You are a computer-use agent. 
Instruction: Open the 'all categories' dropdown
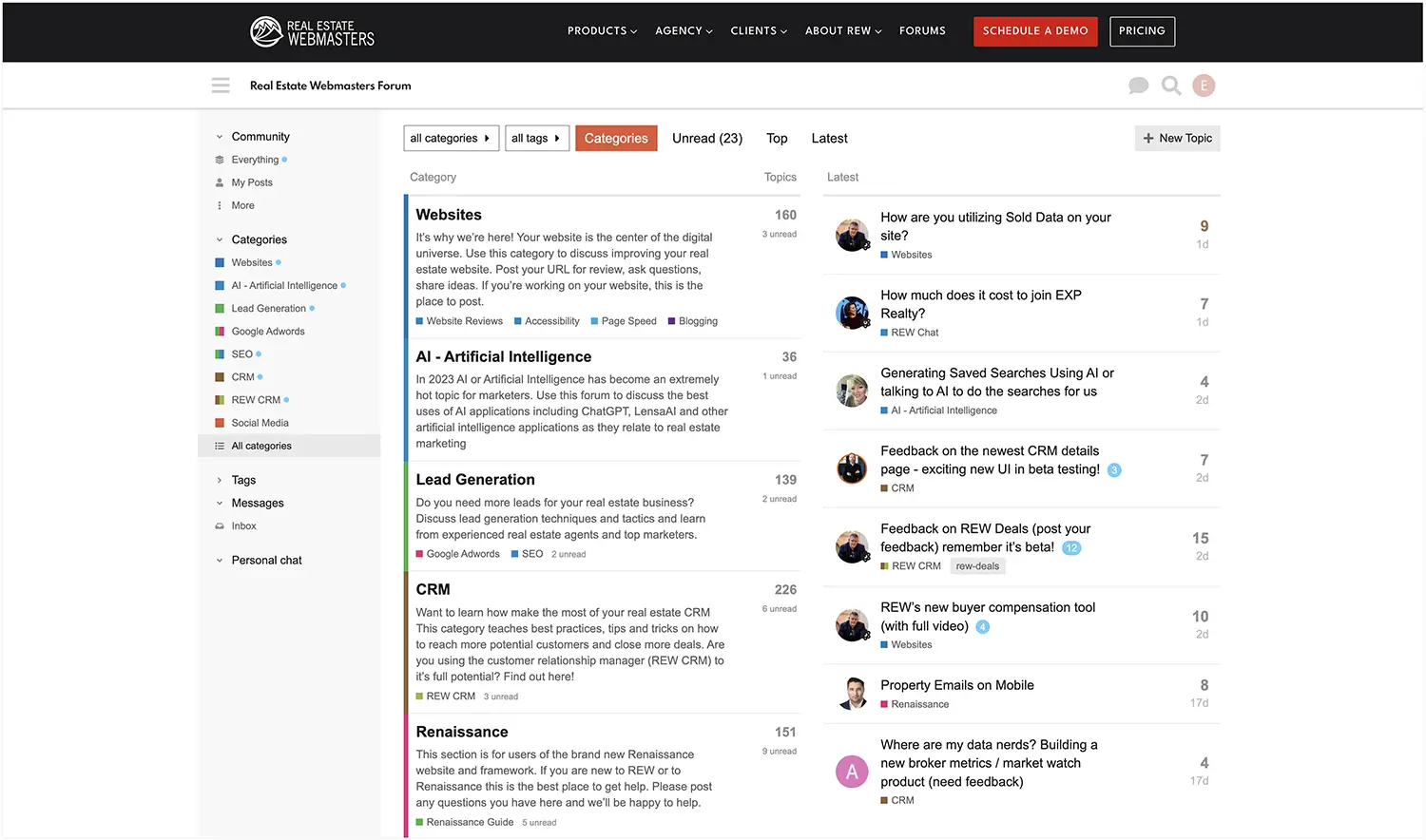pyautogui.click(x=451, y=138)
